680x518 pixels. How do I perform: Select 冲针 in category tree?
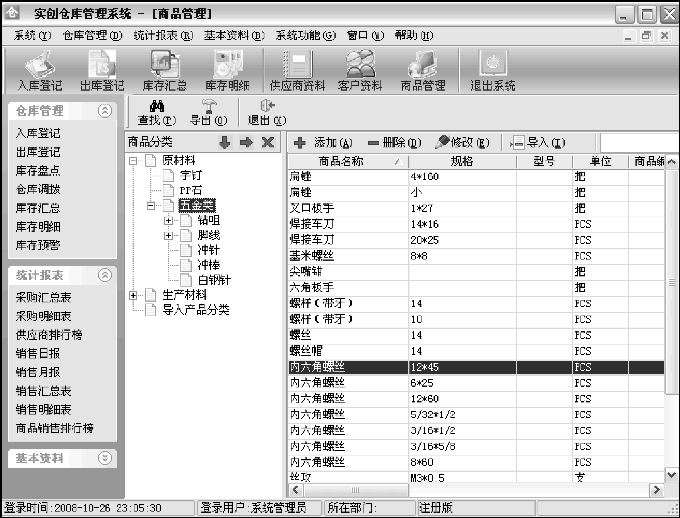point(209,250)
